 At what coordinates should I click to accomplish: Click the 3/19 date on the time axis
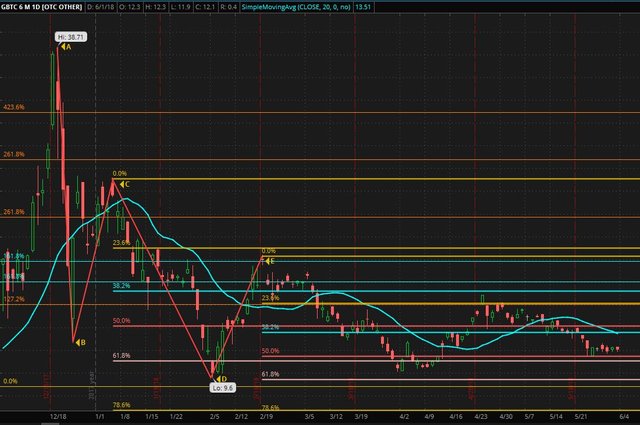coord(361,417)
